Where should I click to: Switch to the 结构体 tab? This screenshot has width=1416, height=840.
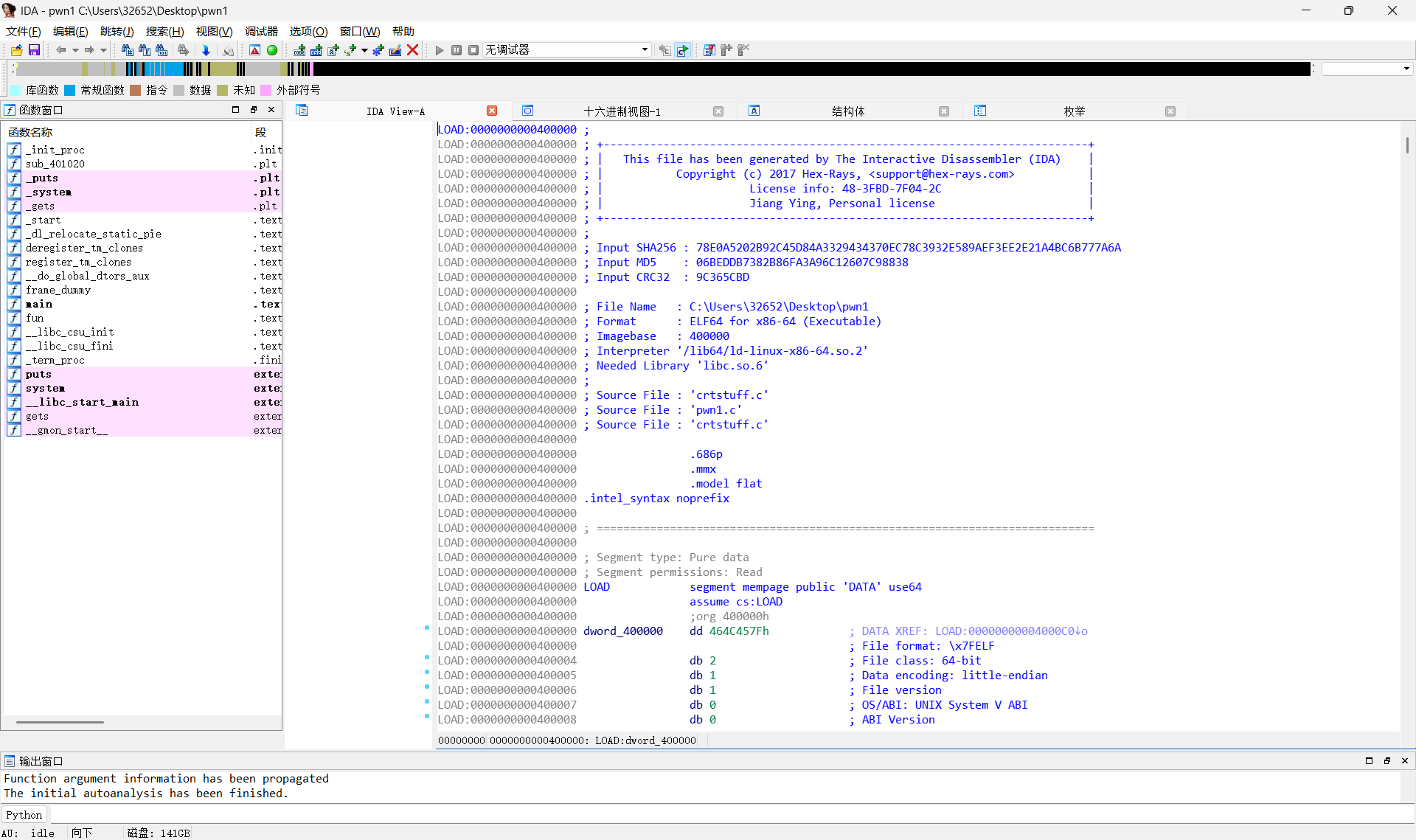point(848,111)
